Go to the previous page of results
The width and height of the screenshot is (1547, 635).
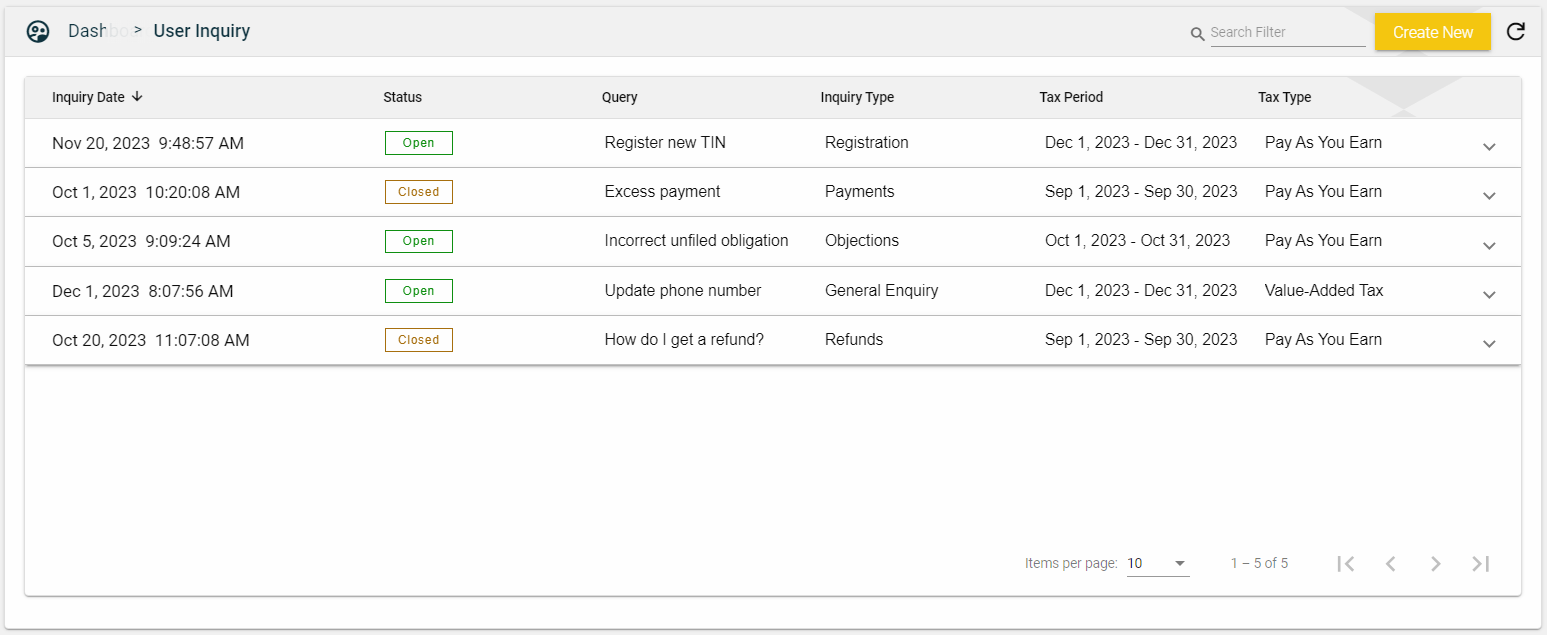[1390, 564]
